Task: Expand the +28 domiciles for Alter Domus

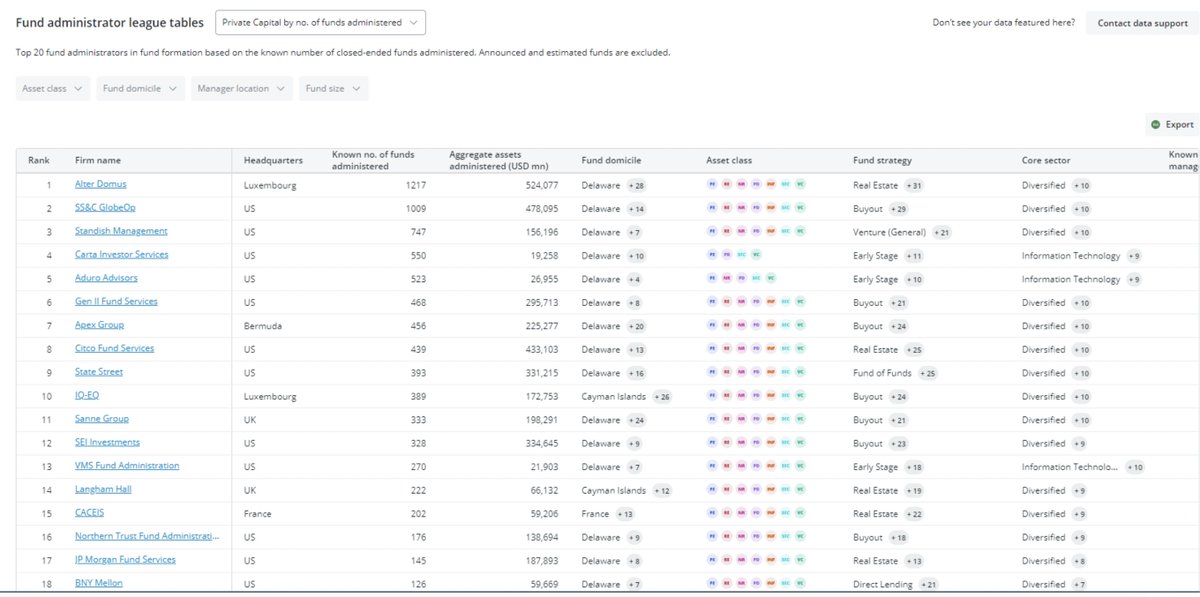Action: (636, 186)
